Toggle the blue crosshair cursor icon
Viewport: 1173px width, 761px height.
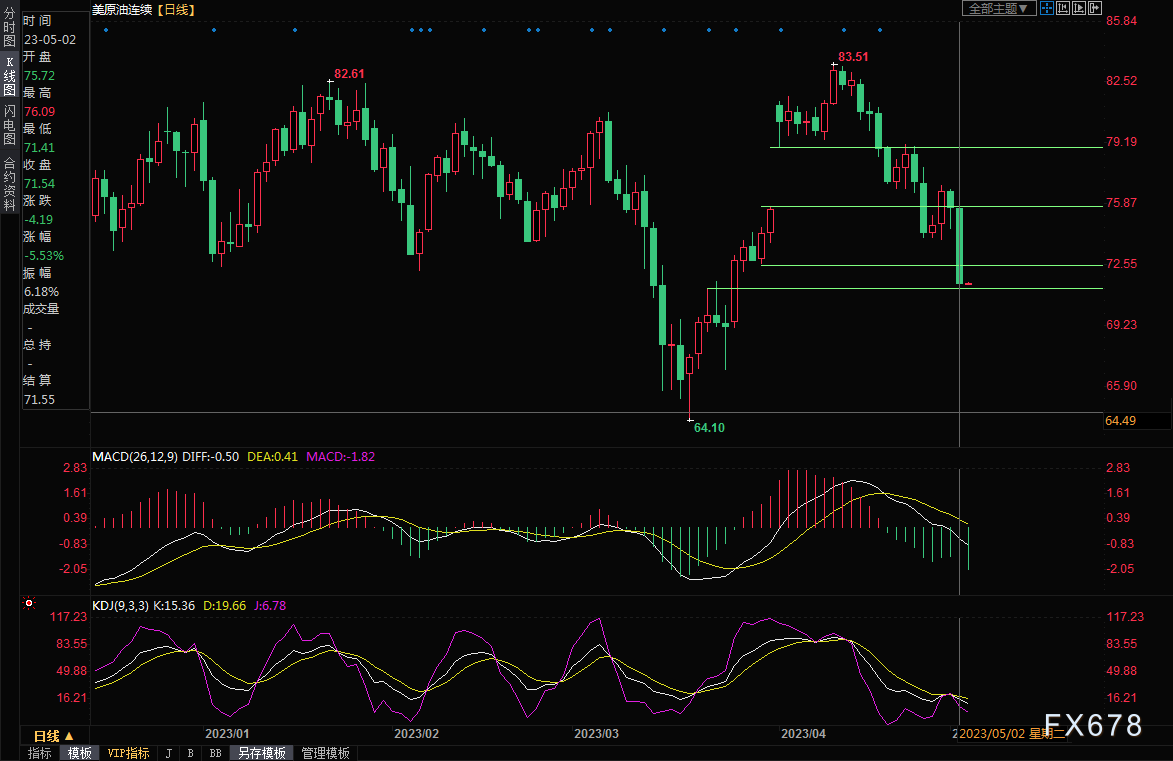point(1047,8)
